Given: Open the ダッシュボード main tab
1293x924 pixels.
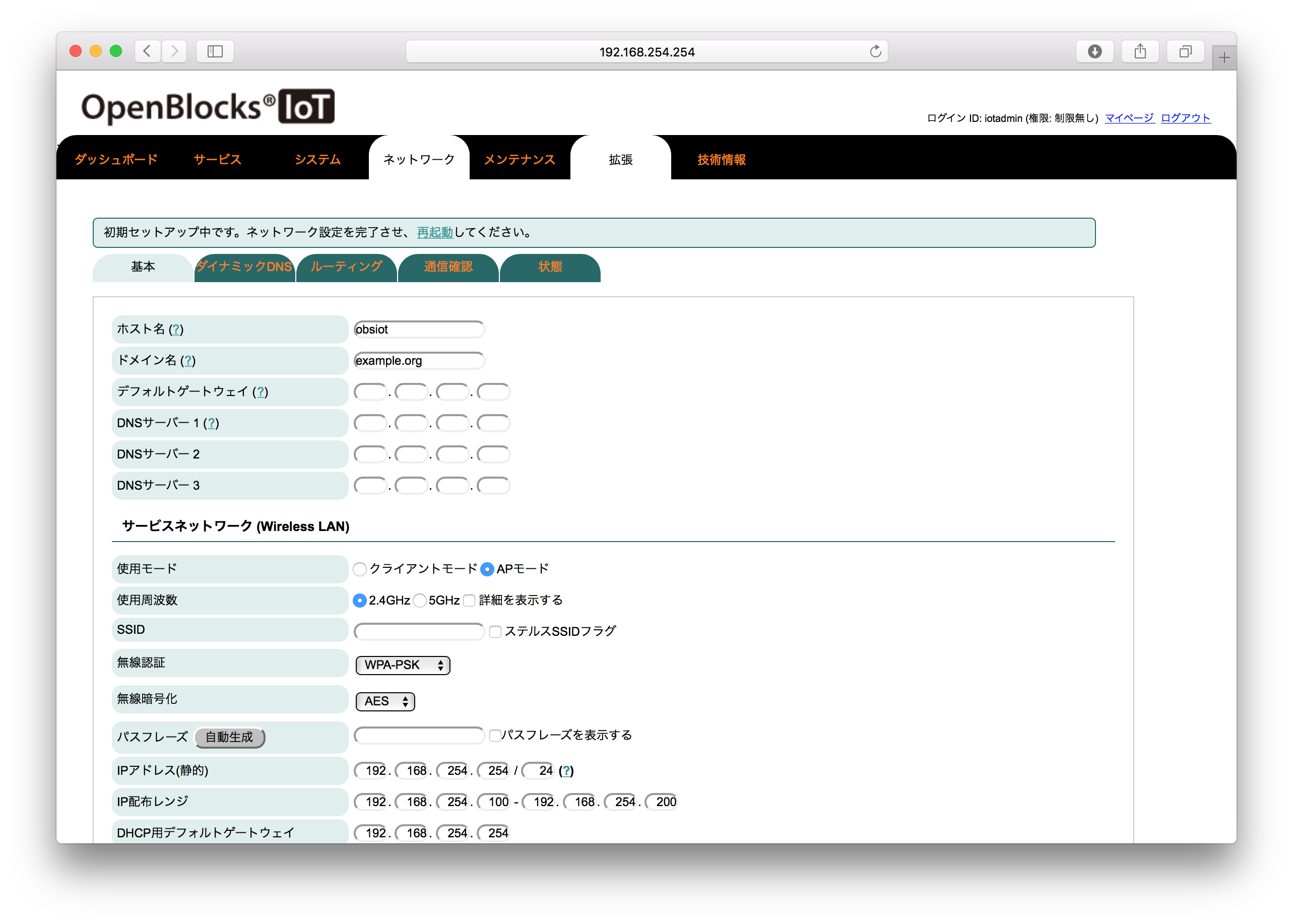Looking at the screenshot, I should [116, 159].
